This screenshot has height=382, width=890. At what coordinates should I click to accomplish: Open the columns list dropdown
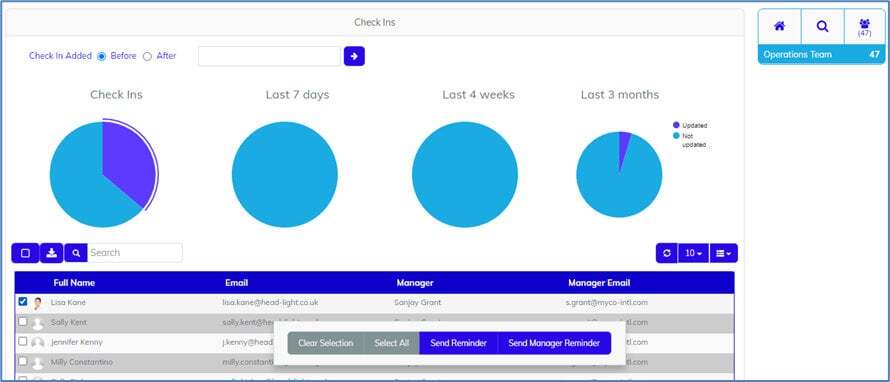coord(724,253)
